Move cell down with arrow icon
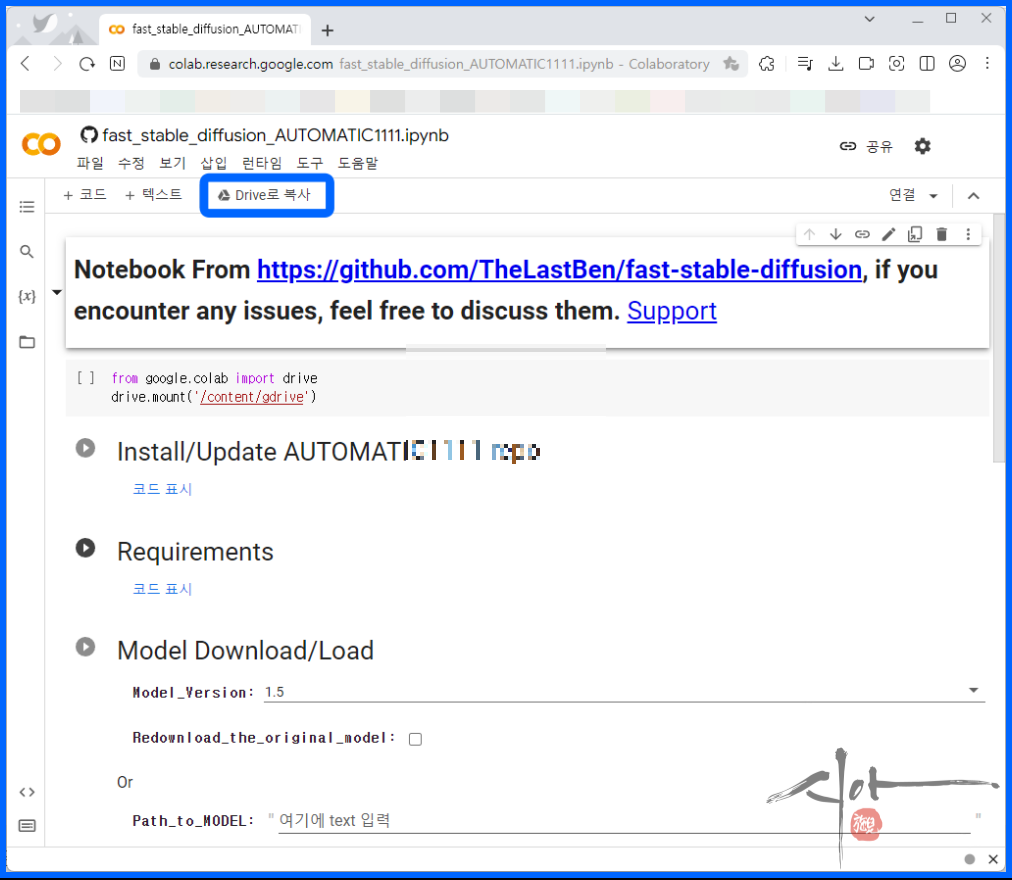This screenshot has width=1012, height=880. click(x=836, y=234)
